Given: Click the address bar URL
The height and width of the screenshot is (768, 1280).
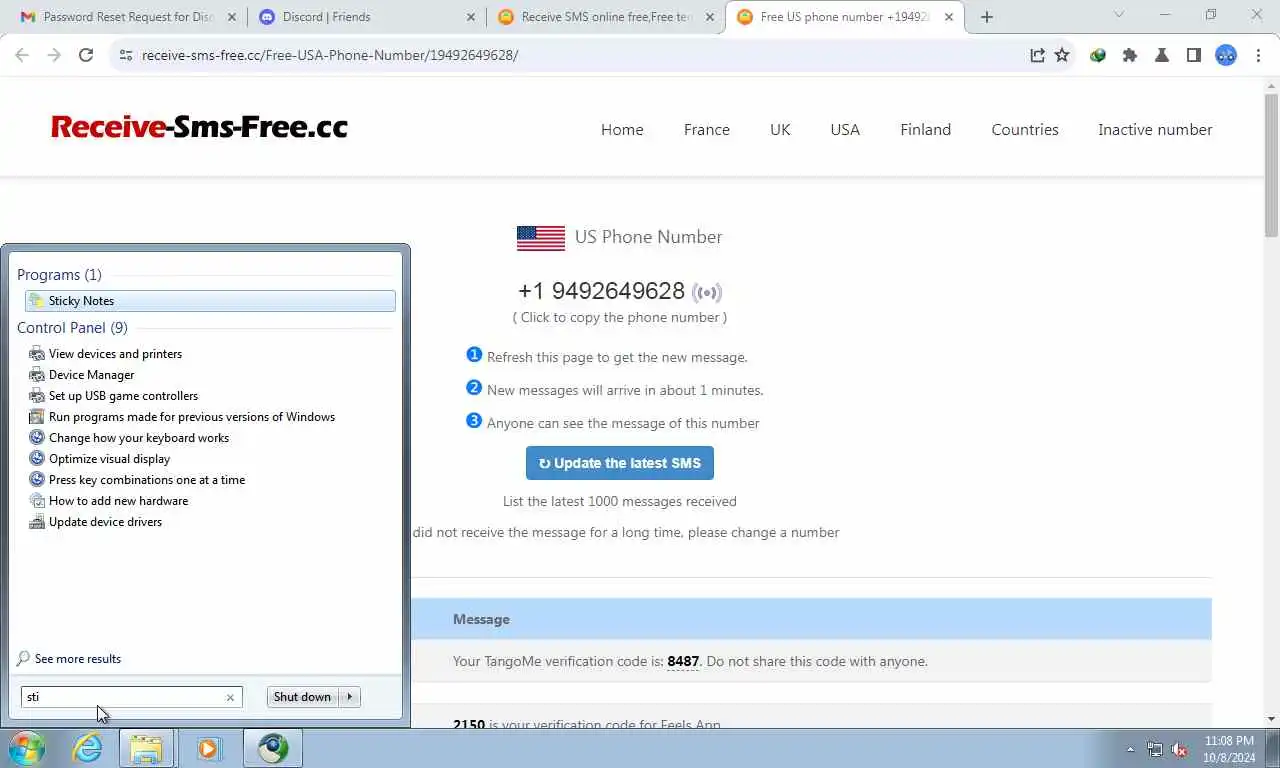Looking at the screenshot, I should coord(330,56).
